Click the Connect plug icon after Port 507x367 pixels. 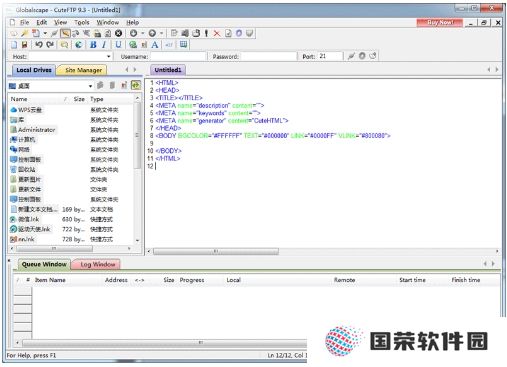pos(351,56)
